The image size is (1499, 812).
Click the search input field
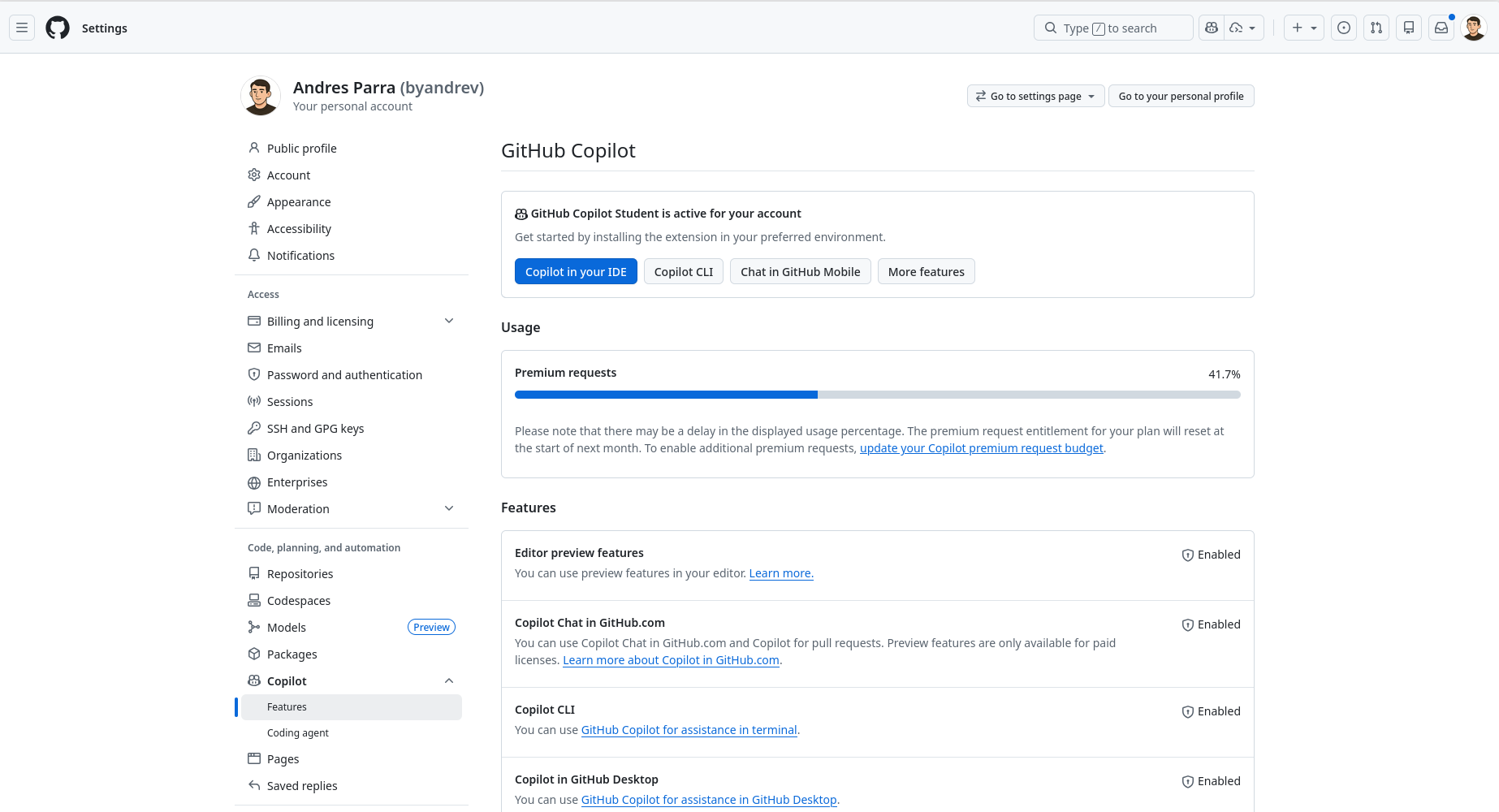tap(1112, 28)
